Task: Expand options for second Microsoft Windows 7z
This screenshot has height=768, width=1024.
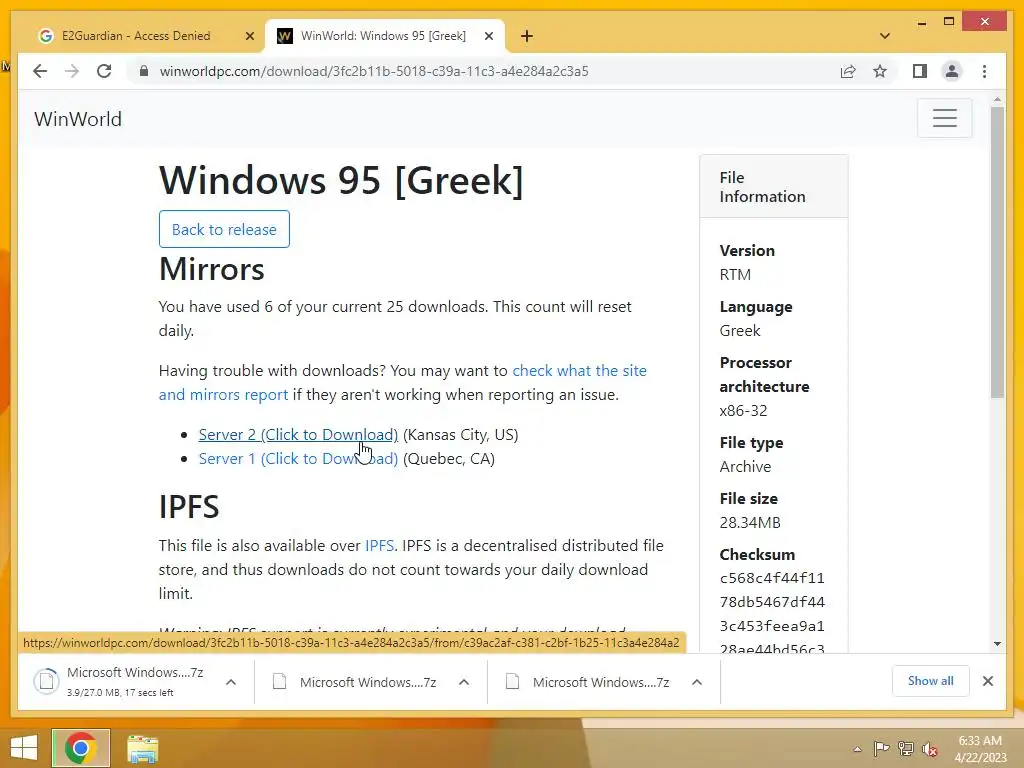Action: click(x=464, y=682)
